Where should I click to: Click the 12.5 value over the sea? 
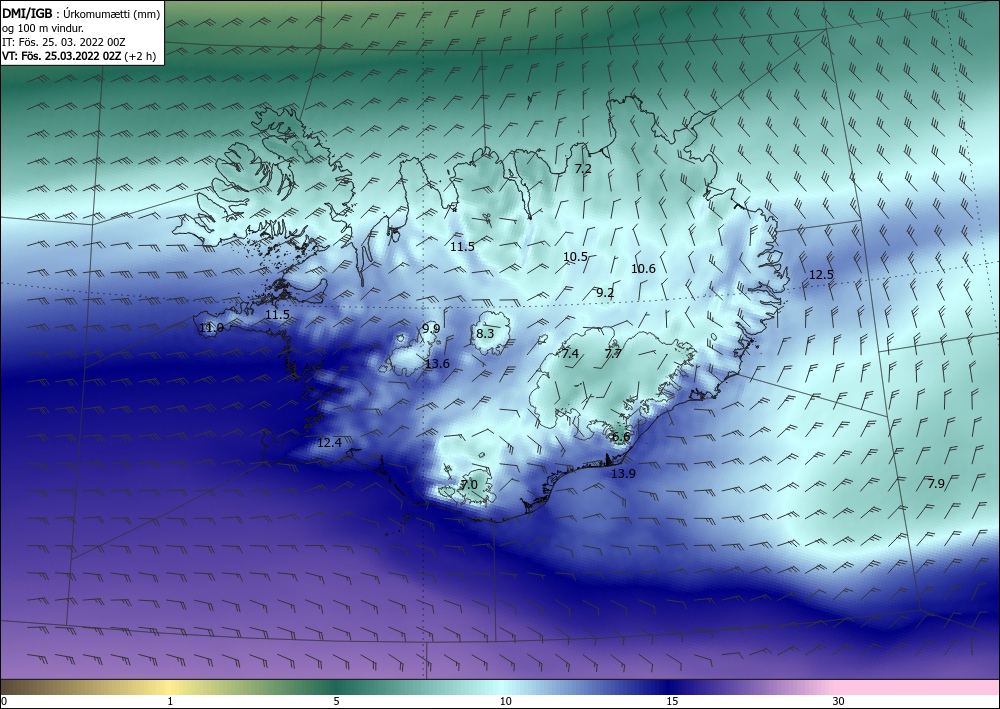click(821, 275)
